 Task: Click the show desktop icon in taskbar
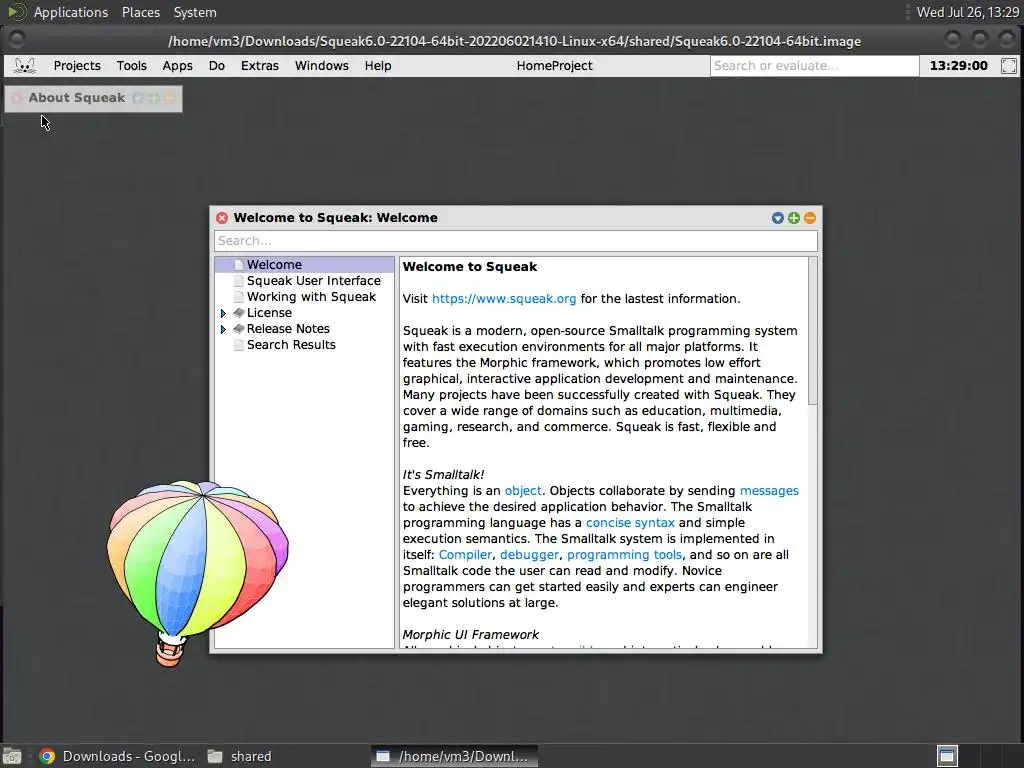pyautogui.click(x=12, y=756)
